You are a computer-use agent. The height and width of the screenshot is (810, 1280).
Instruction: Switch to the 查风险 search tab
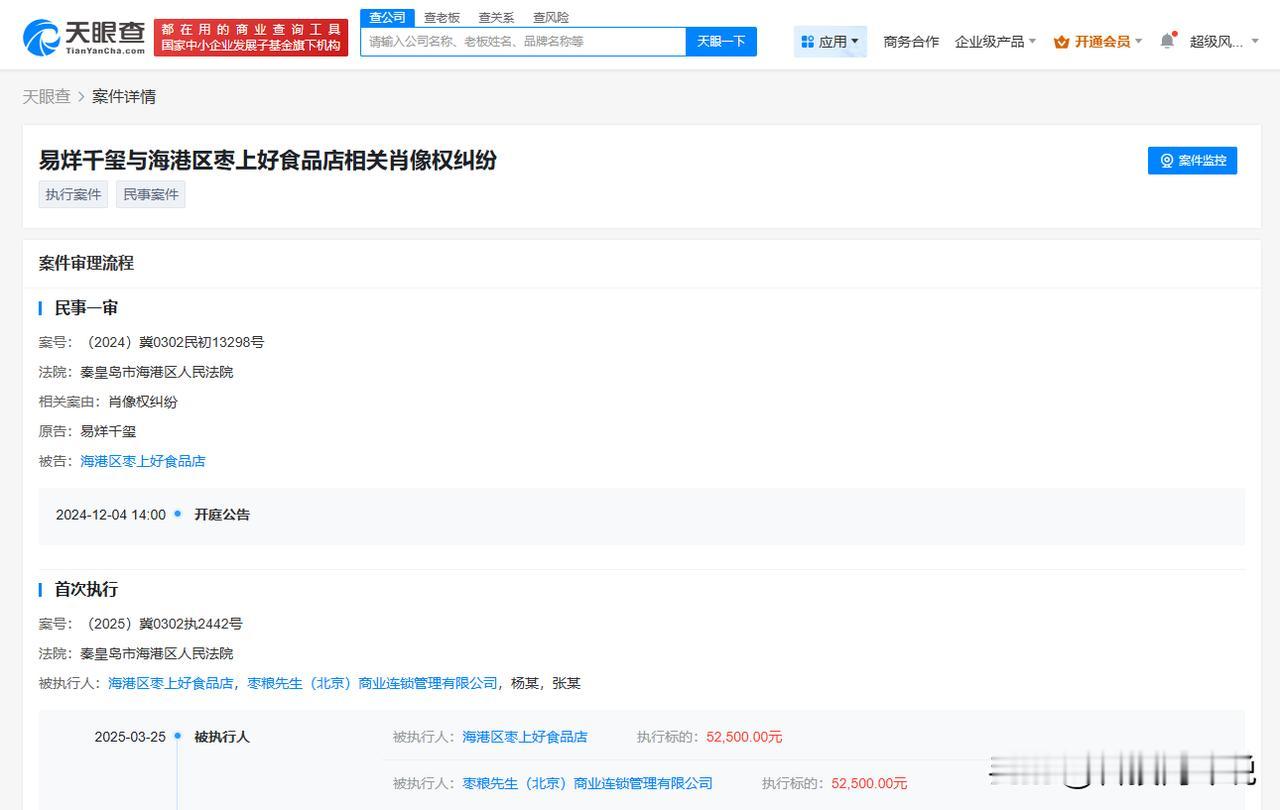coord(551,17)
